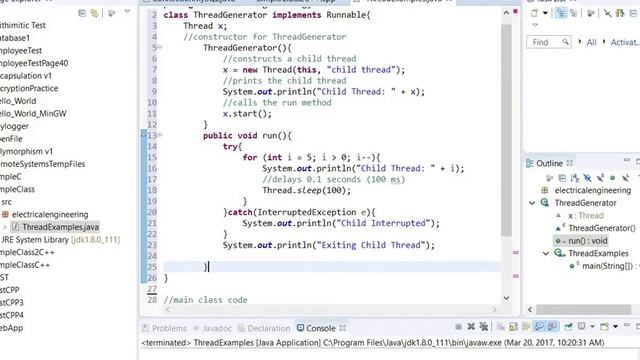The image size is (640, 360).
Task: Click the Focus on Workweek icon
Action: (590, 13)
